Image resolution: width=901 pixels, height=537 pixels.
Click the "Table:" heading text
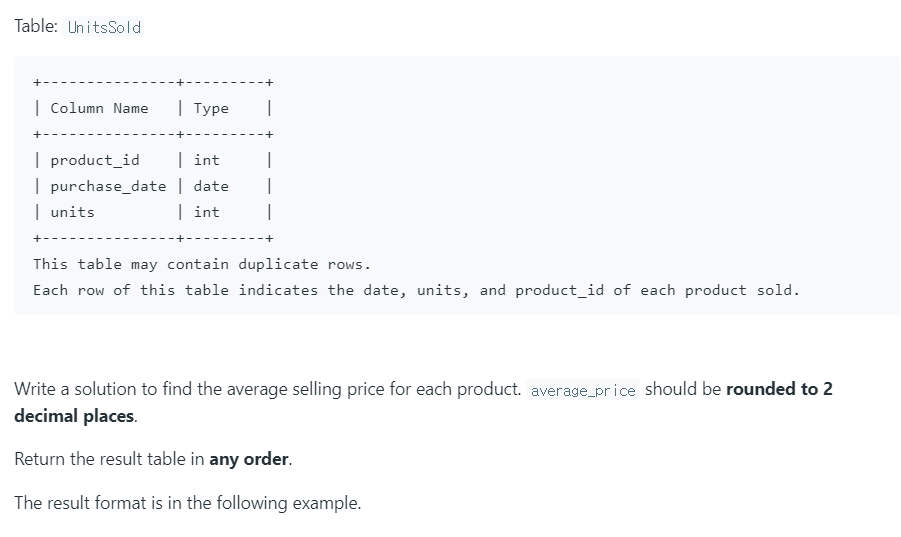(x=36, y=27)
